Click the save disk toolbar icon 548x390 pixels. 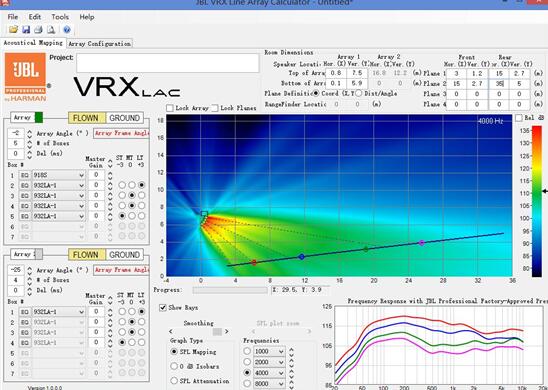click(x=26, y=30)
